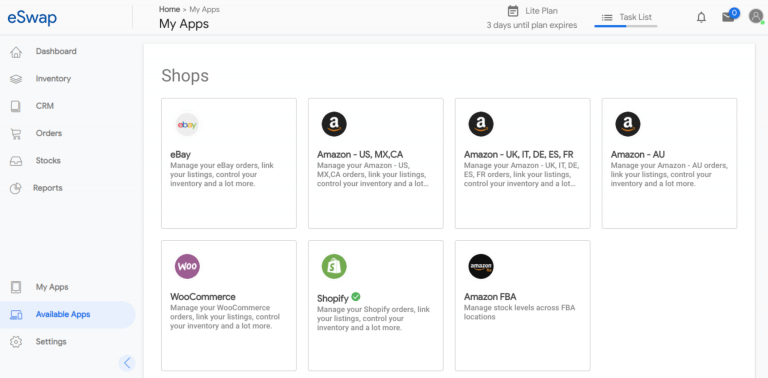
Task: Click the Amazon UK, IT, DE logo
Action: [x=481, y=124]
